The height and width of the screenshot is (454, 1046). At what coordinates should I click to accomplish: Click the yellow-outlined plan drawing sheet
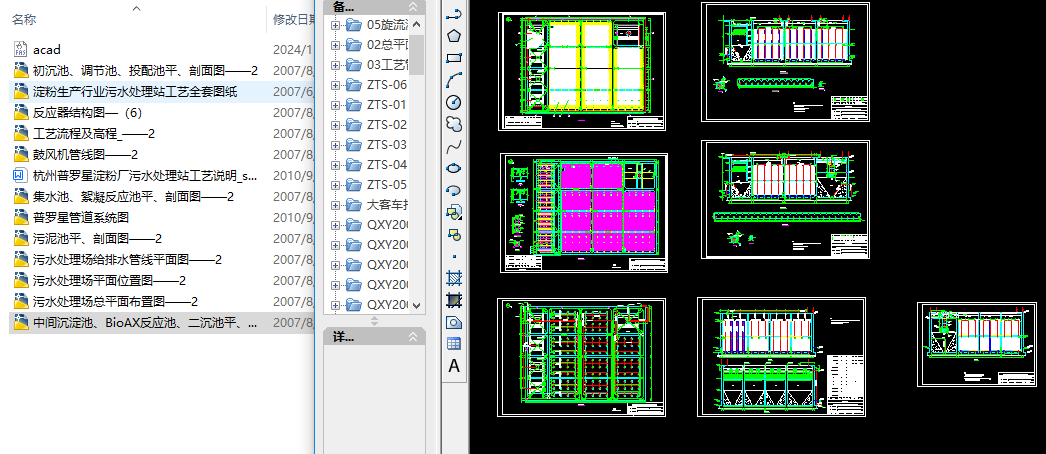pos(582,71)
